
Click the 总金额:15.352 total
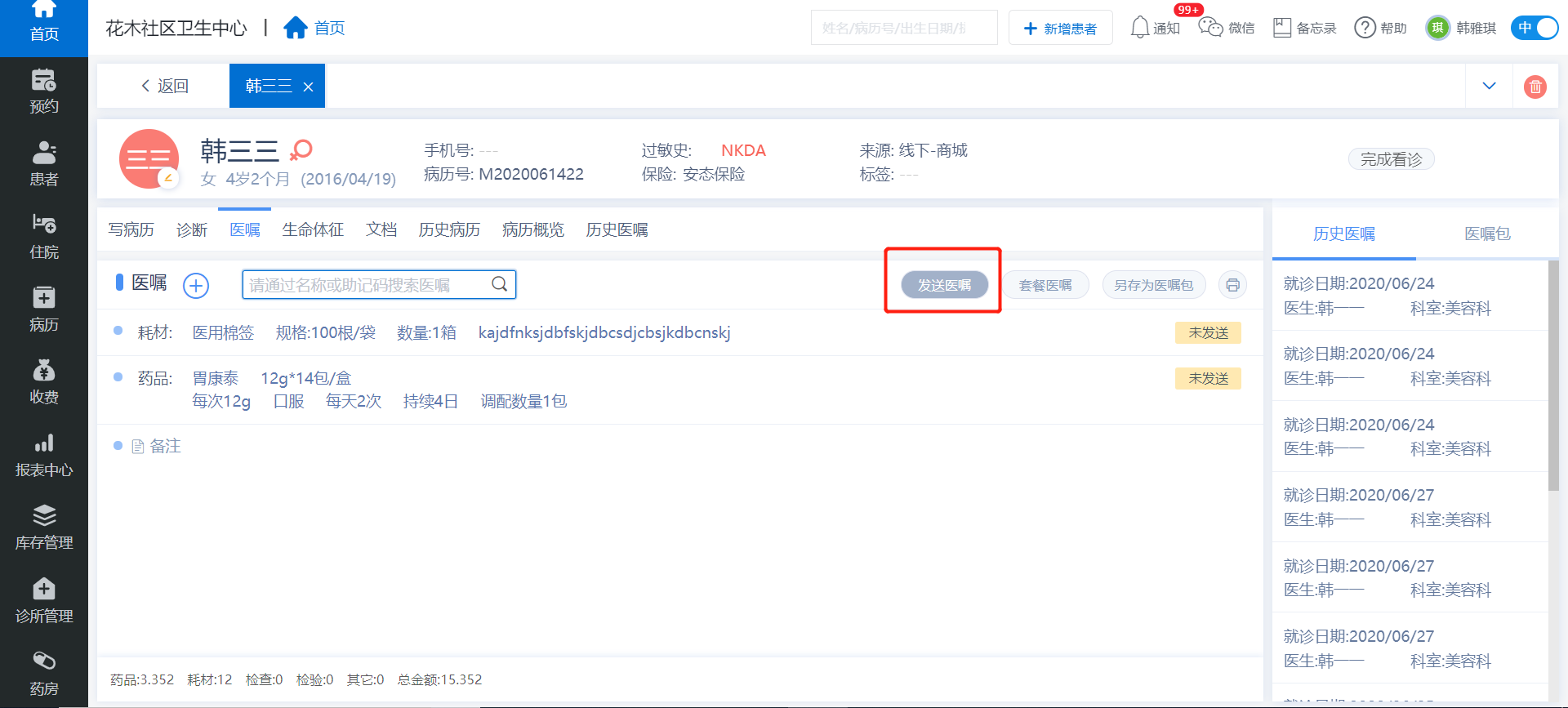[439, 679]
